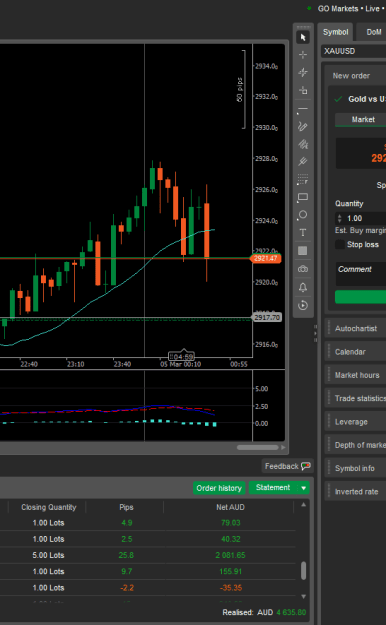Click the gray 2917.70 price label
The image size is (386, 625).
pos(267,317)
